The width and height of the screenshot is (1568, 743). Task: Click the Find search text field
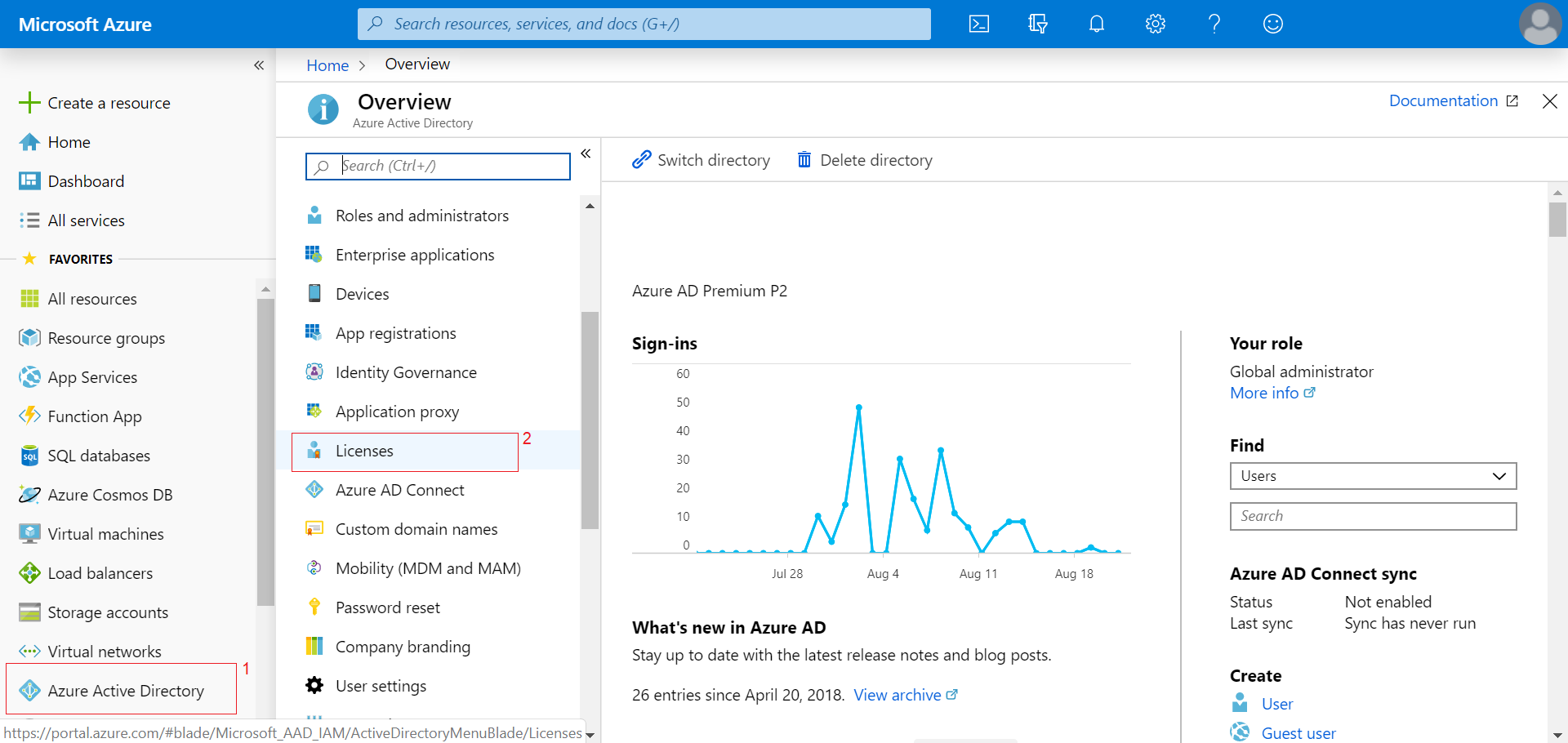point(1373,516)
